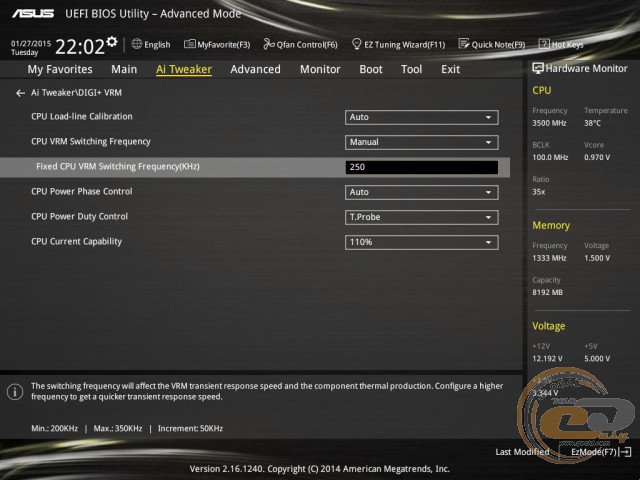Click the Last Modified button
640x480 pixels.
click(522, 452)
